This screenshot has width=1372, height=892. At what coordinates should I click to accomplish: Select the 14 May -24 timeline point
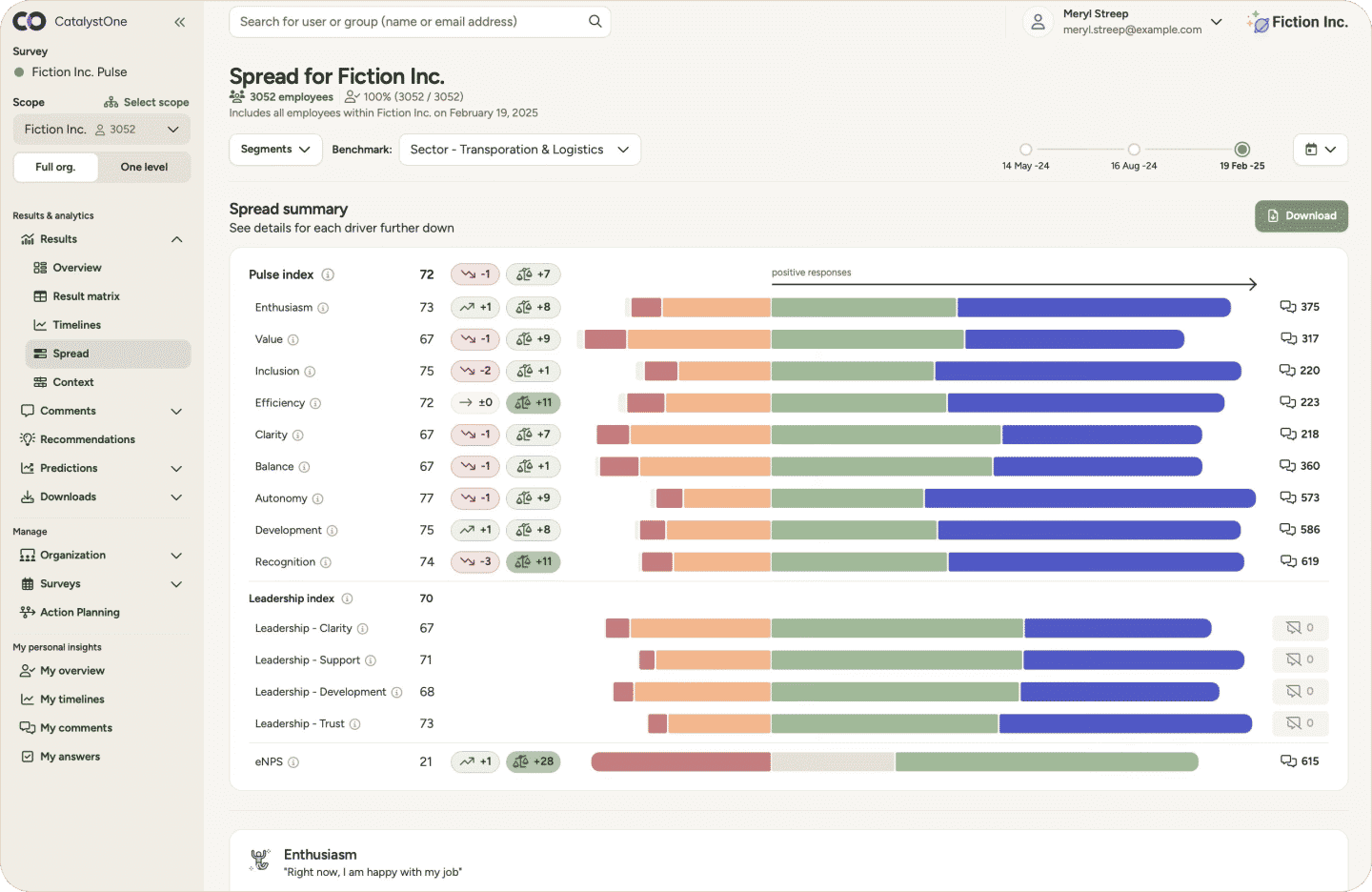coord(1025,150)
